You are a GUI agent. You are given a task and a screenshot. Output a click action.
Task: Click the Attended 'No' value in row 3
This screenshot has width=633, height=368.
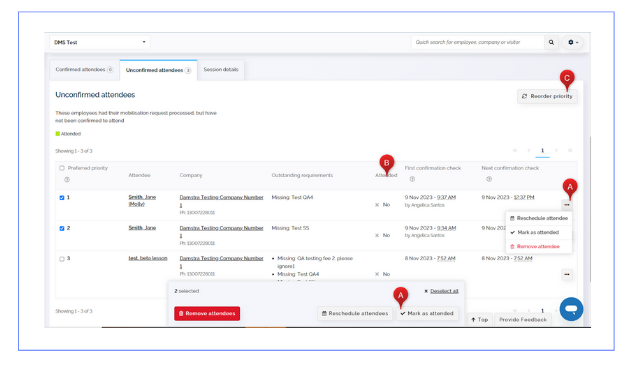click(x=386, y=274)
